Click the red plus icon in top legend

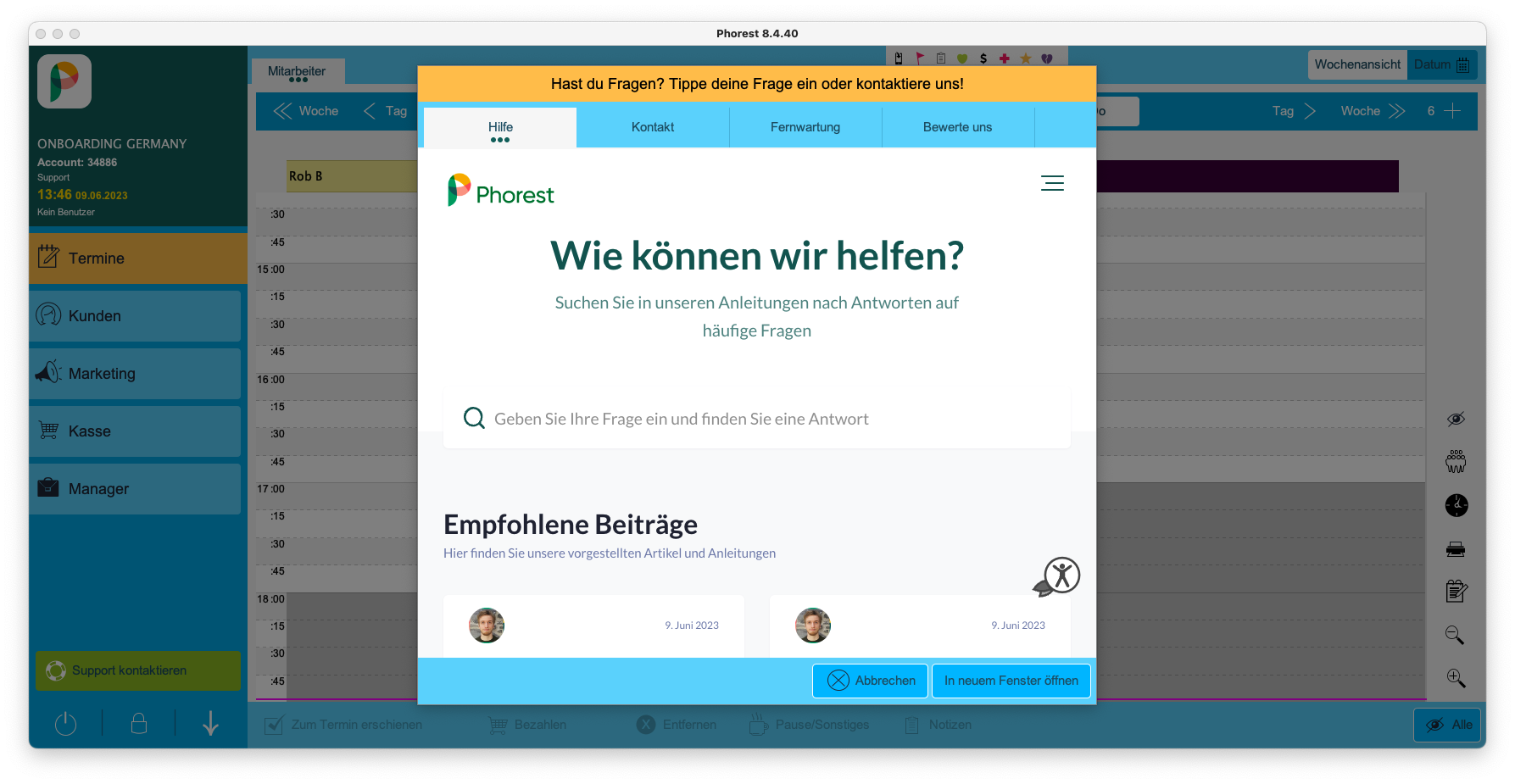pyautogui.click(x=1005, y=58)
